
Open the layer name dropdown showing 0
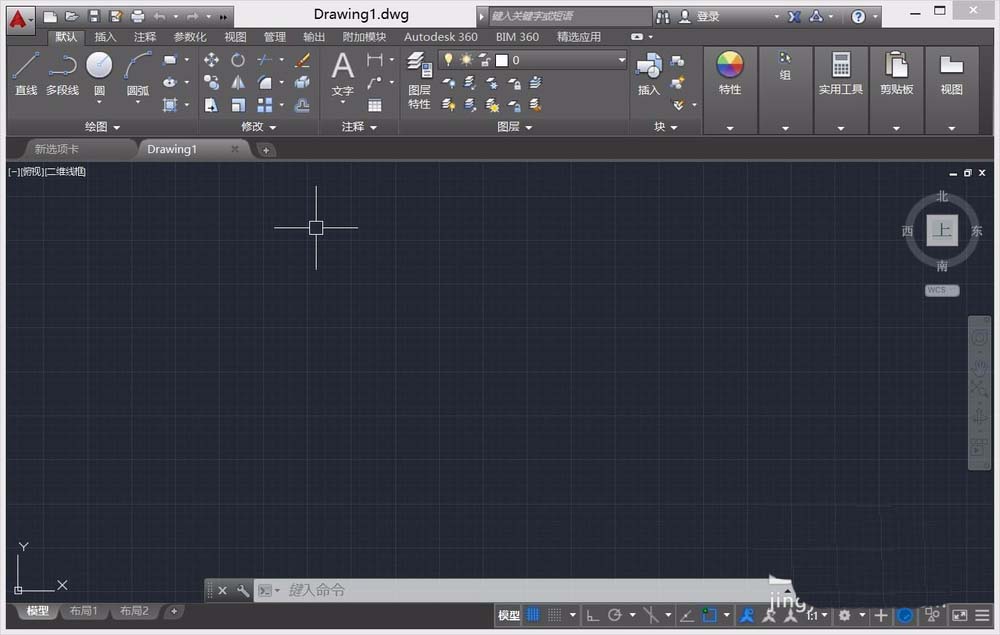coord(560,60)
